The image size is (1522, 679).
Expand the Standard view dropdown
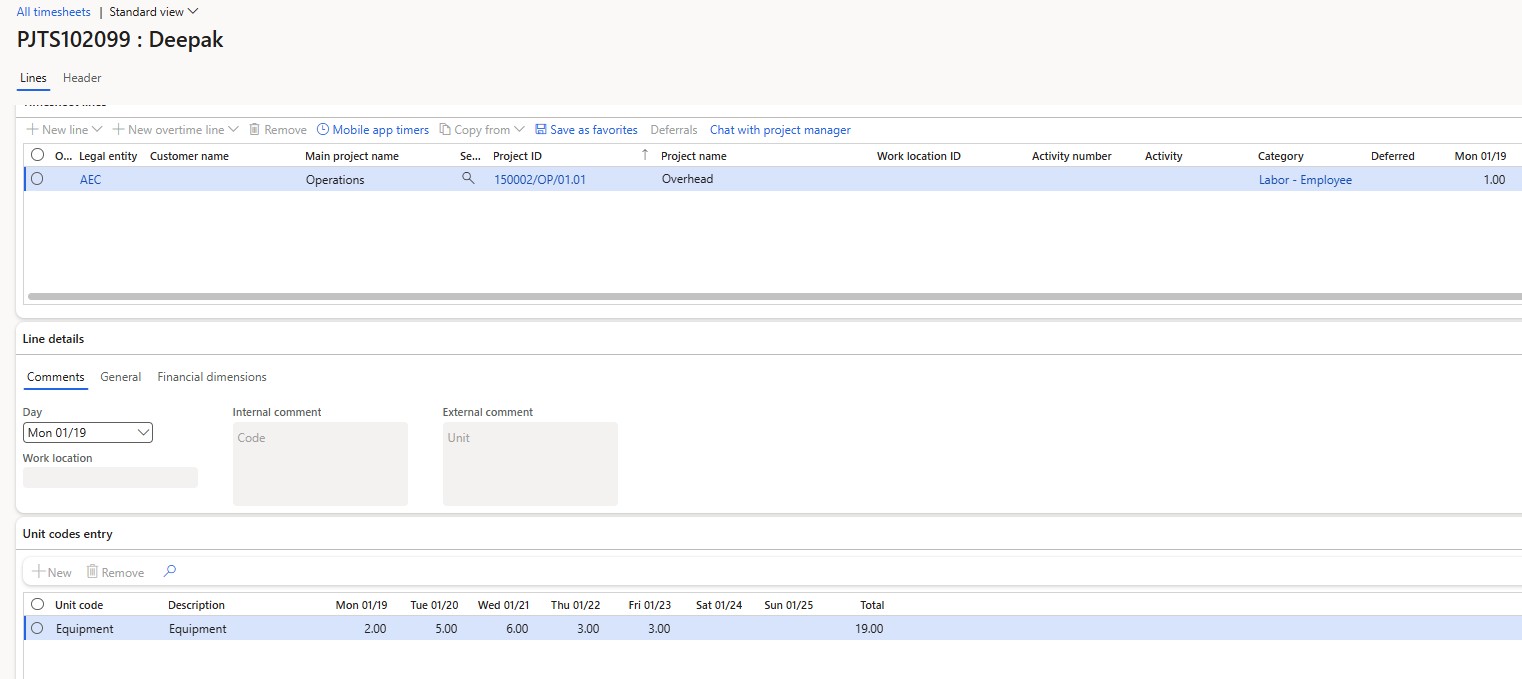point(154,12)
